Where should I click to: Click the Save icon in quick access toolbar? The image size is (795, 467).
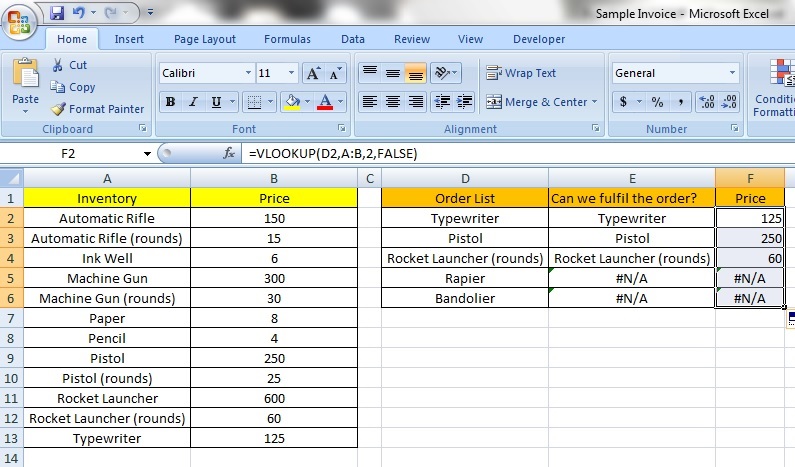pos(57,14)
